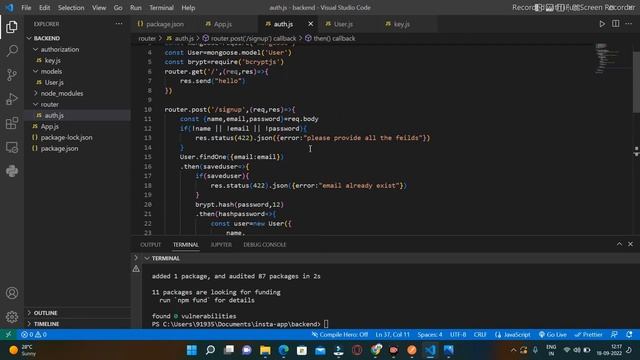The image size is (640, 360).
Task: Click router breadcrumb segment
Action: [147, 38]
